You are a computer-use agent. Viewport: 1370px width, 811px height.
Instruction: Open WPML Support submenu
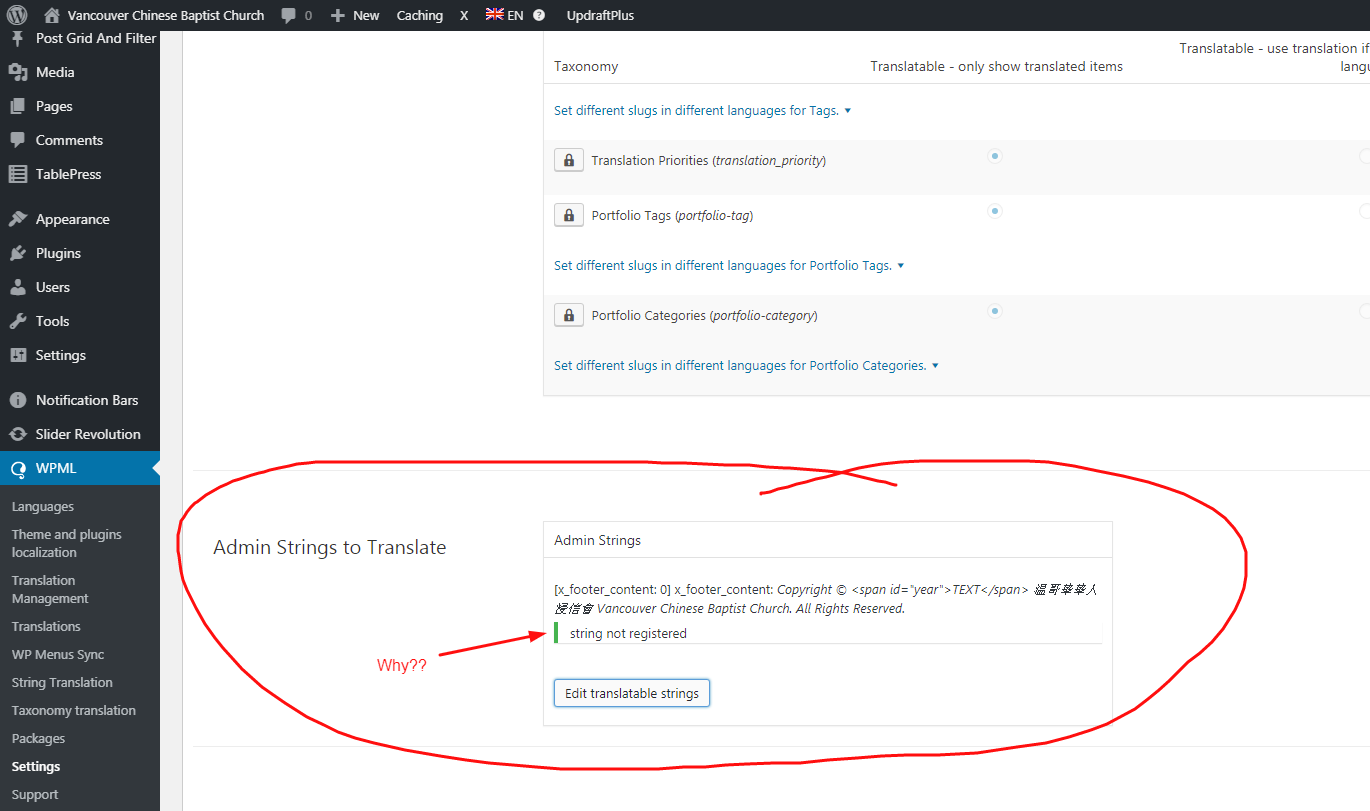click(x=35, y=795)
